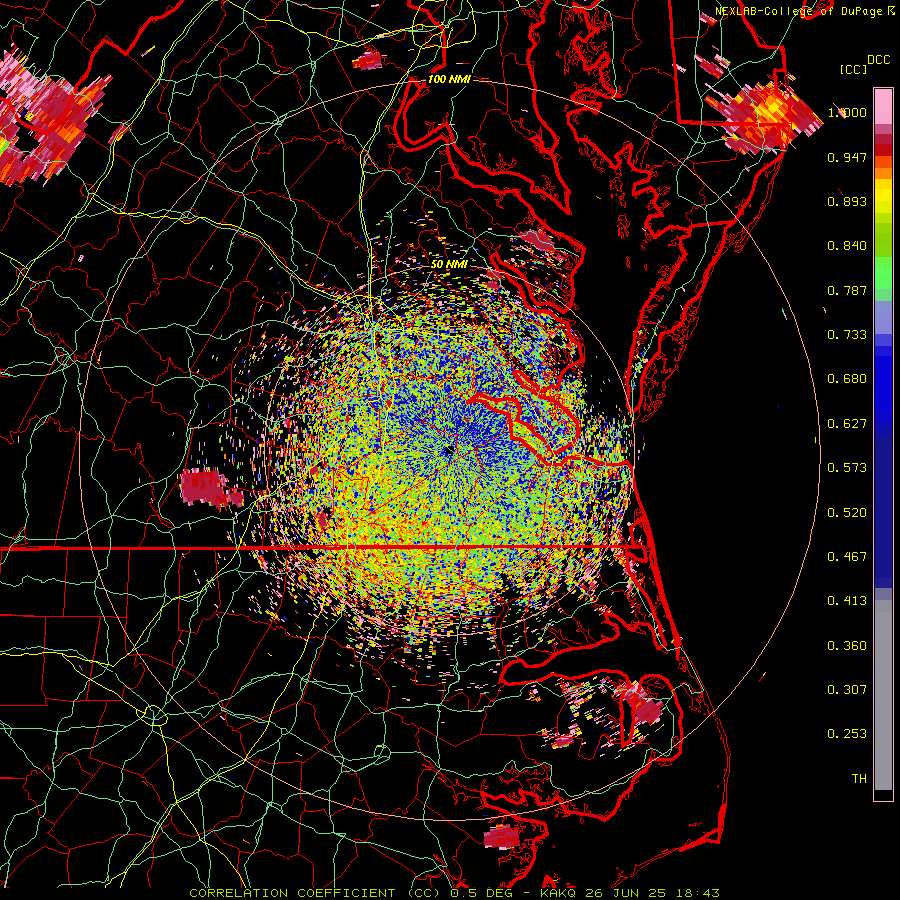This screenshot has height=900, width=900.
Task: Click the 0.253 scale value
Action: click(x=847, y=734)
